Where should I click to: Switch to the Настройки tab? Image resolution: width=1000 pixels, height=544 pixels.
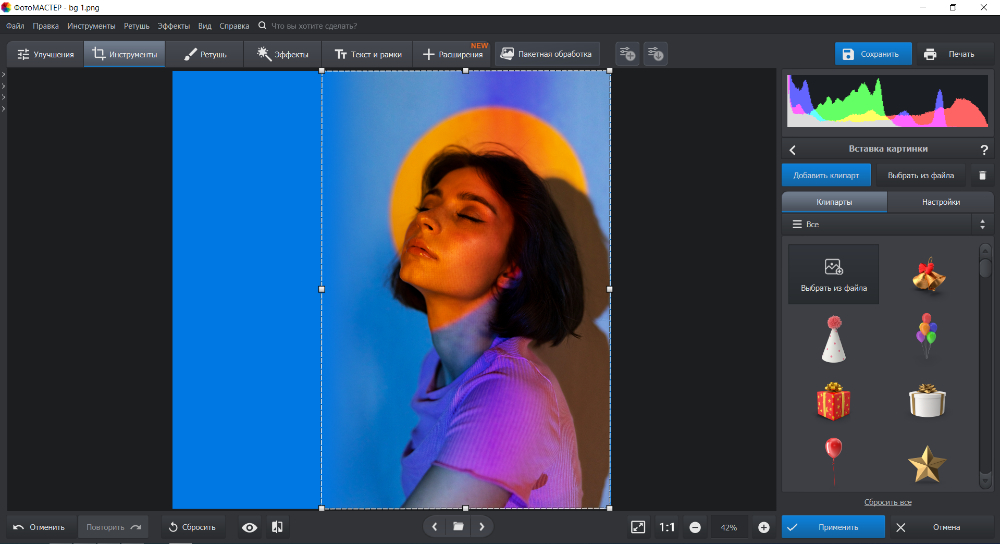point(940,201)
